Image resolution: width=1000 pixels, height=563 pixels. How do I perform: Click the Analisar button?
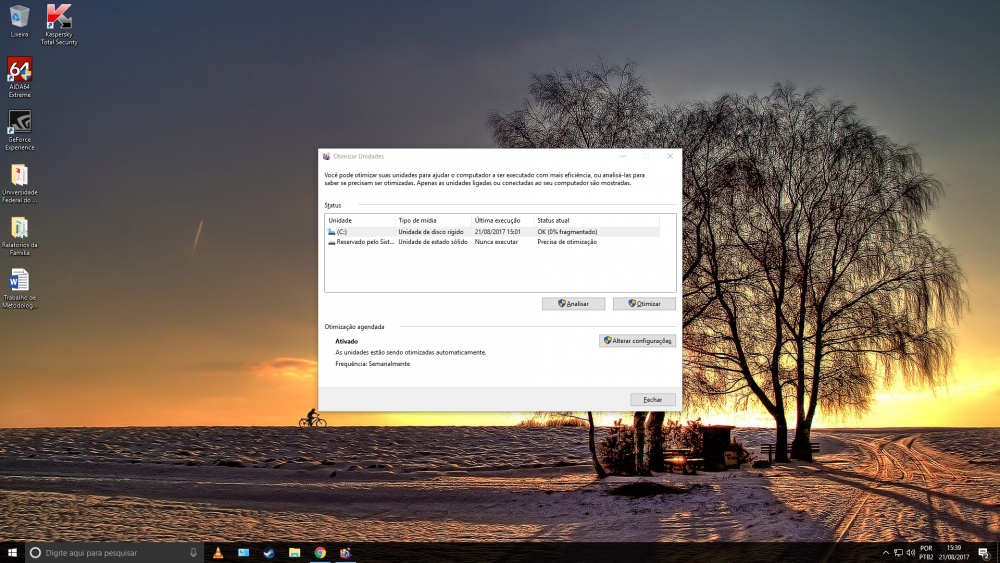click(x=573, y=303)
